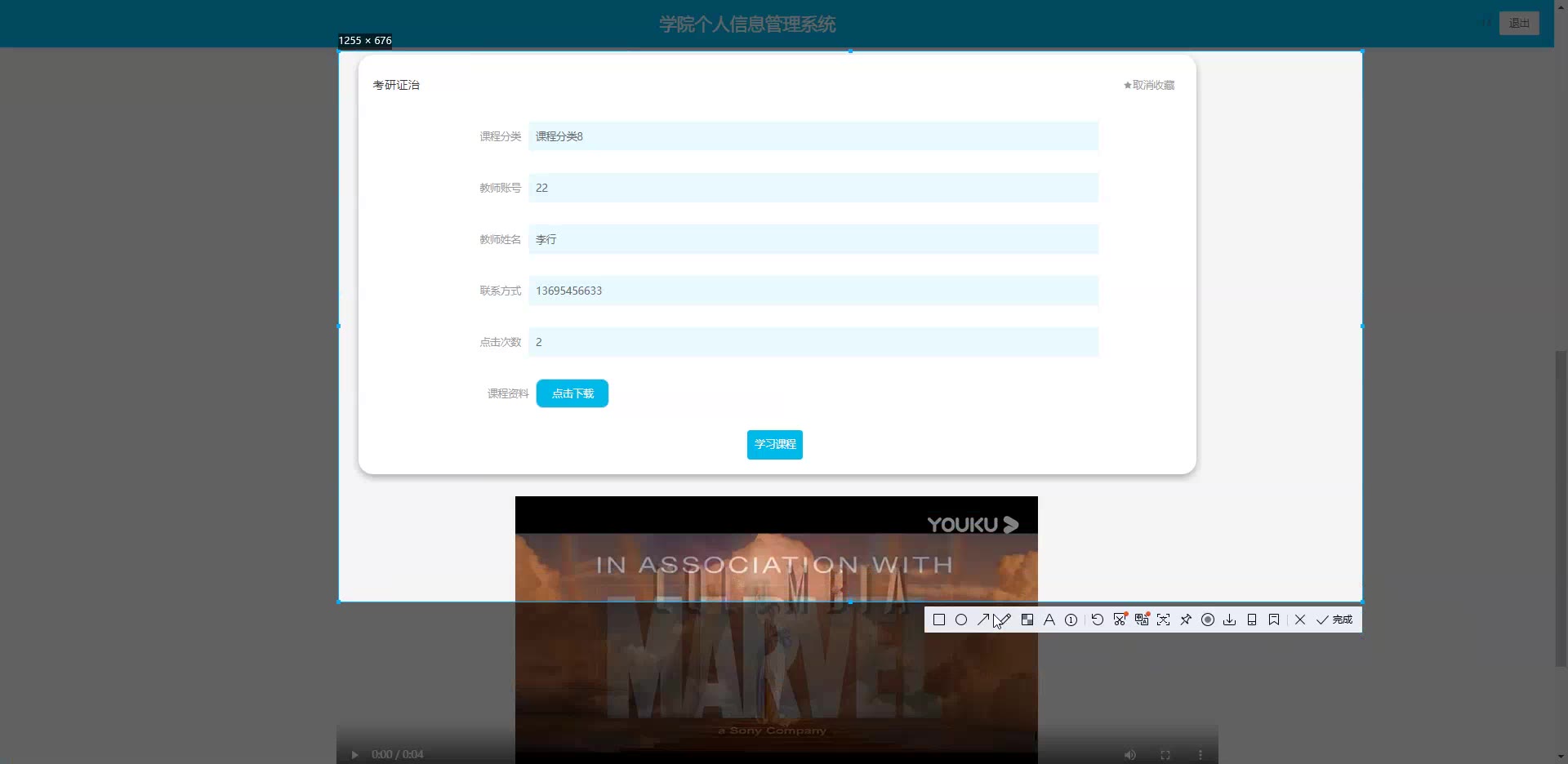Viewport: 1568px width, 764px height.
Task: Open the video player more-options menu
Action: [1200, 754]
